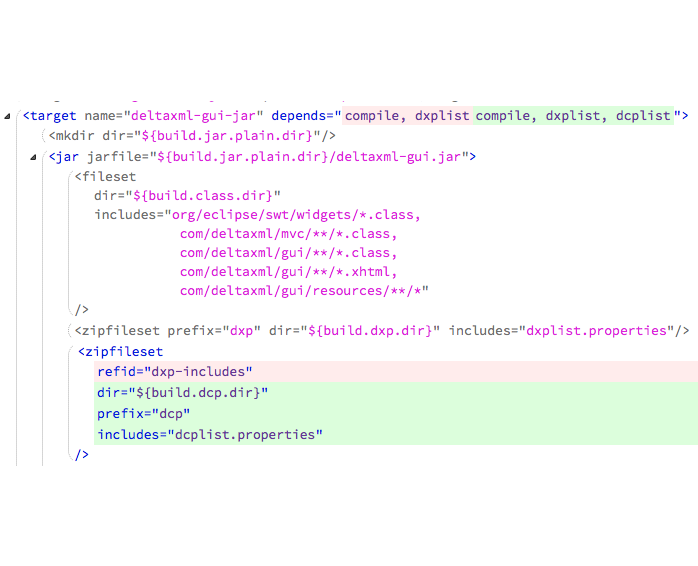Click the dir="${build.class.dir}" attribute
This screenshot has height=566, width=698.
(x=187, y=196)
